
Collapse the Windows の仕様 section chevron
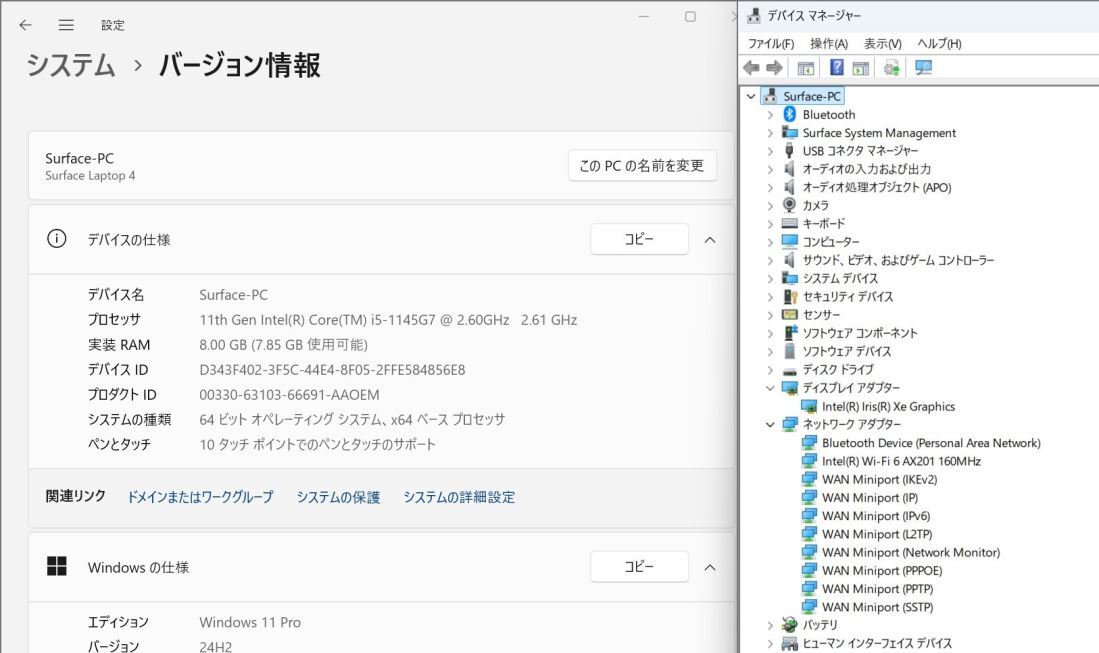[x=710, y=567]
